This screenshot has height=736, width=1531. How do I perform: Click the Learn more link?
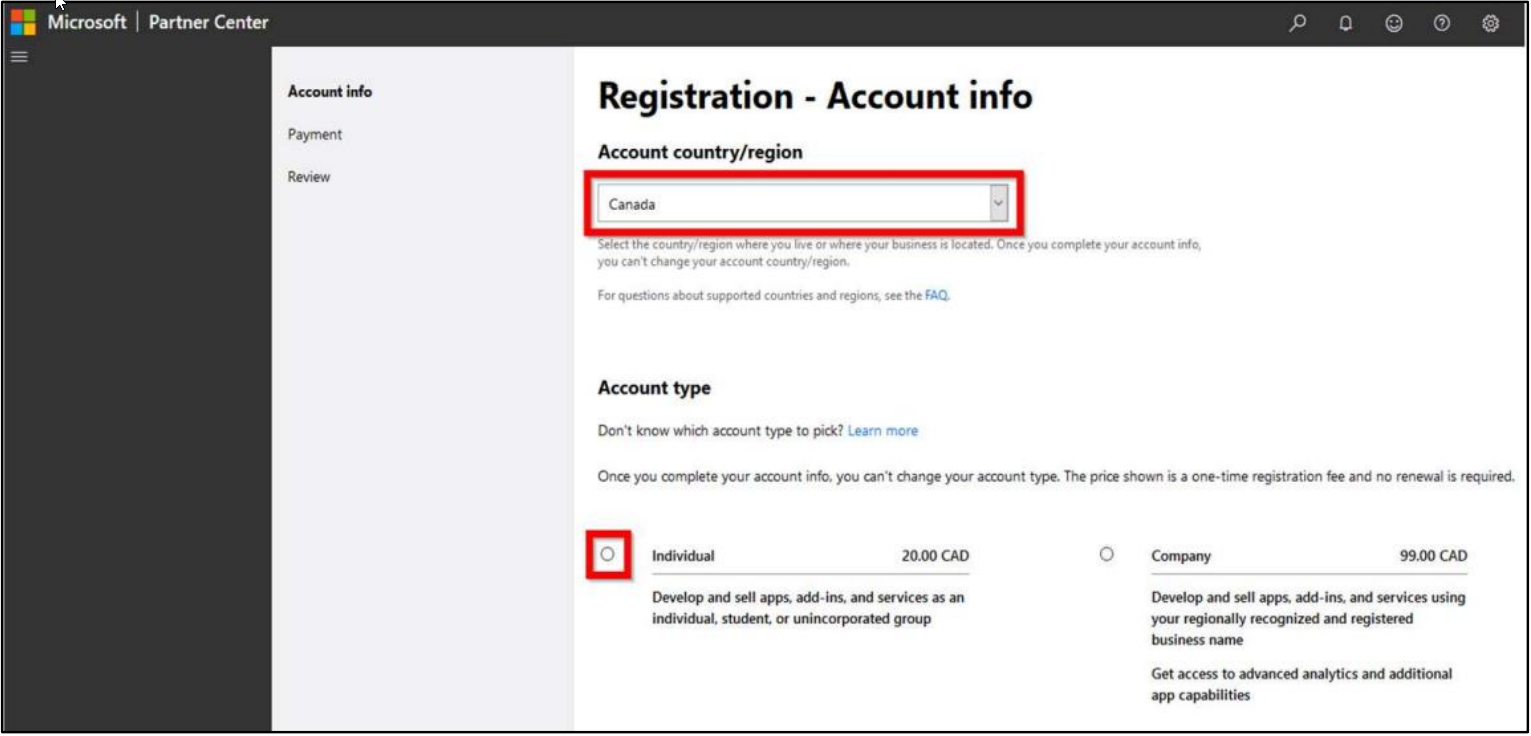click(x=882, y=431)
